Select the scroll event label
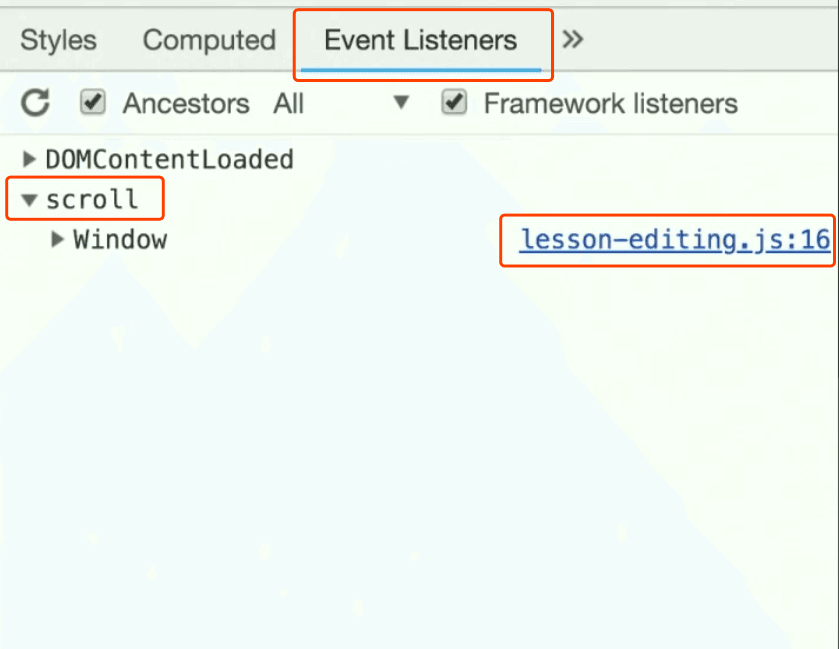 coord(92,200)
